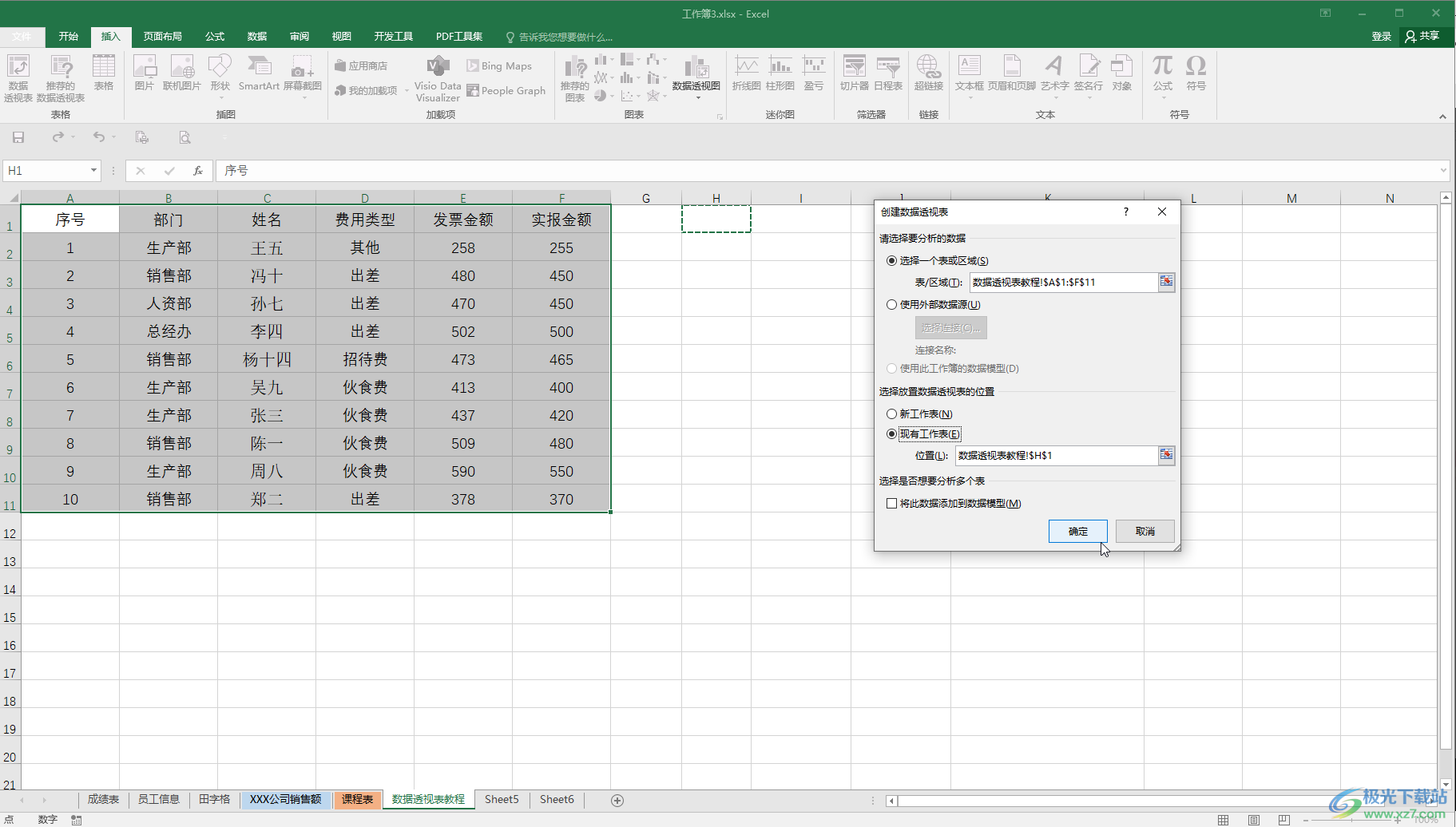Collapse table range with selector icon
This screenshot has height=827, width=1456.
[x=1167, y=282]
